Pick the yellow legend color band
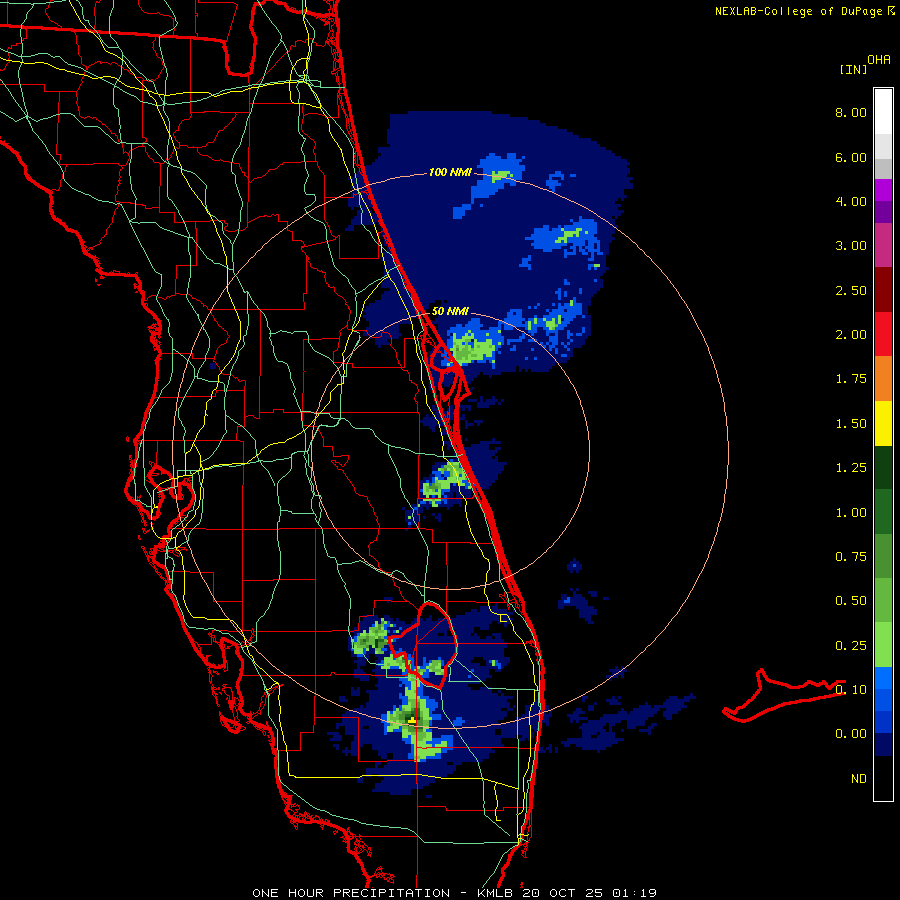 coord(883,424)
